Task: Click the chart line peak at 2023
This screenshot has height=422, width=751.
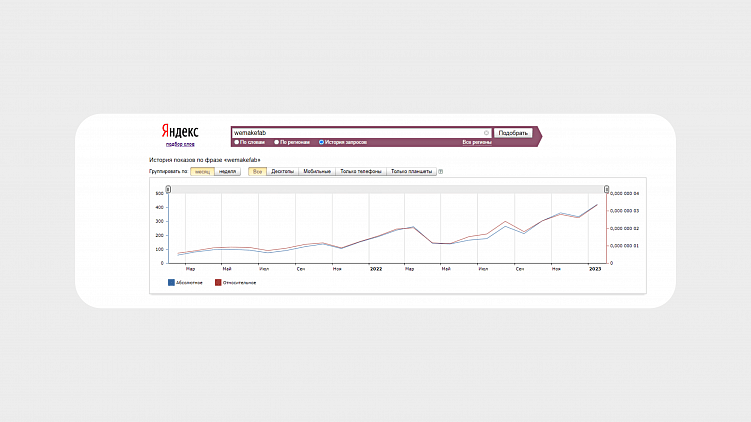Action: click(x=597, y=205)
